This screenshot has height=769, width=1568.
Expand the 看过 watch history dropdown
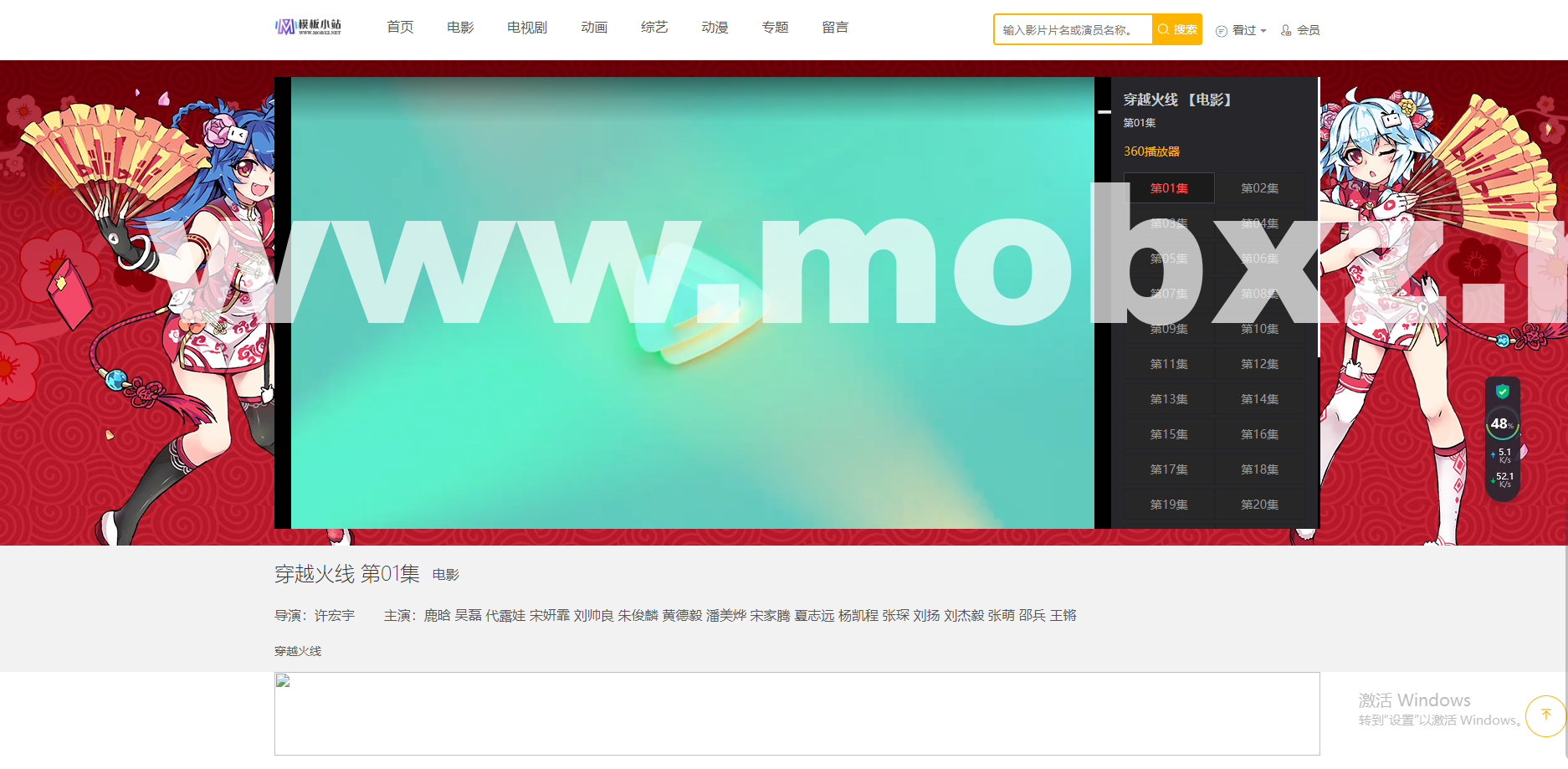click(1248, 30)
